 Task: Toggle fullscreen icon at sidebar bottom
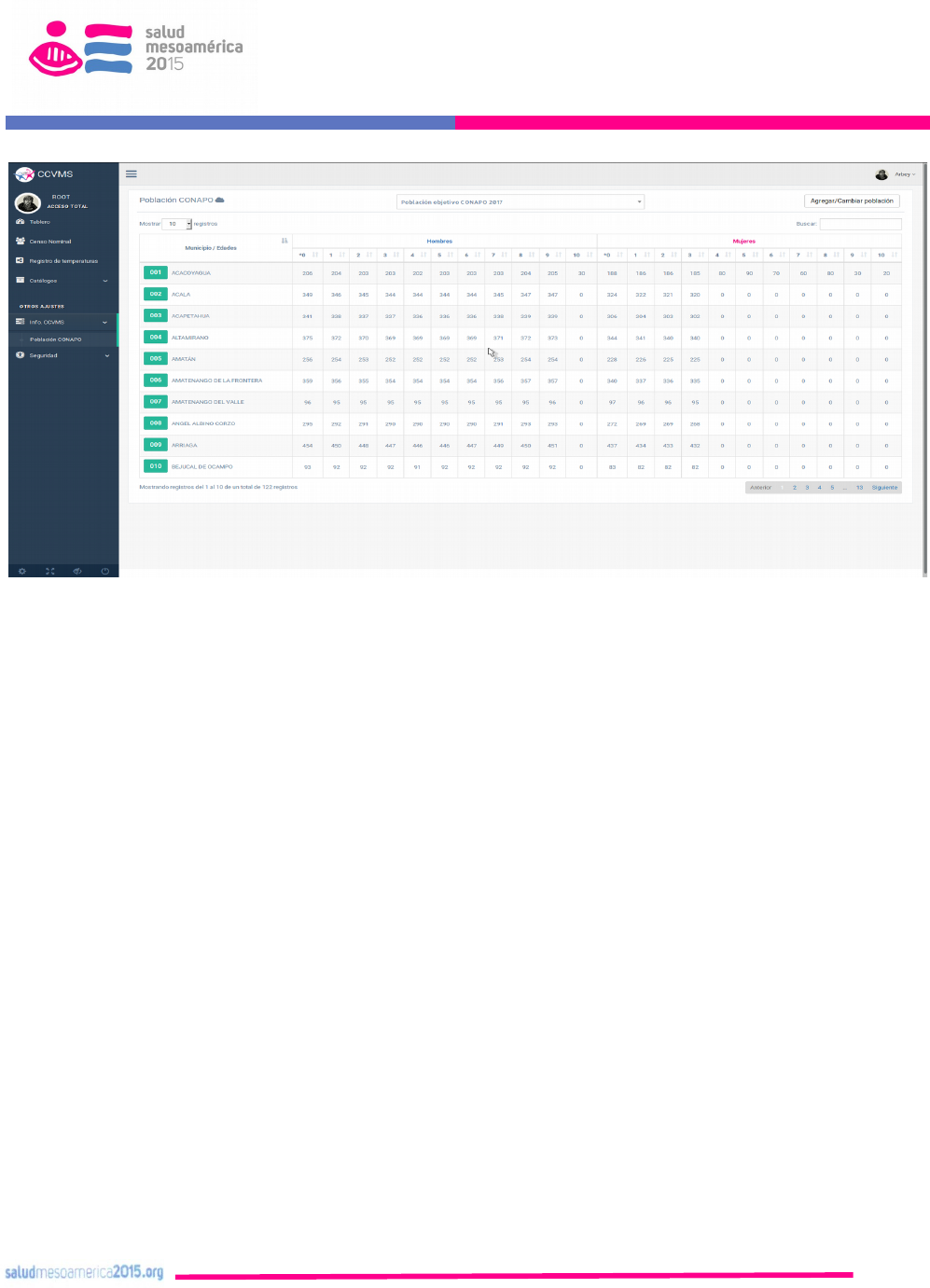[x=50, y=571]
